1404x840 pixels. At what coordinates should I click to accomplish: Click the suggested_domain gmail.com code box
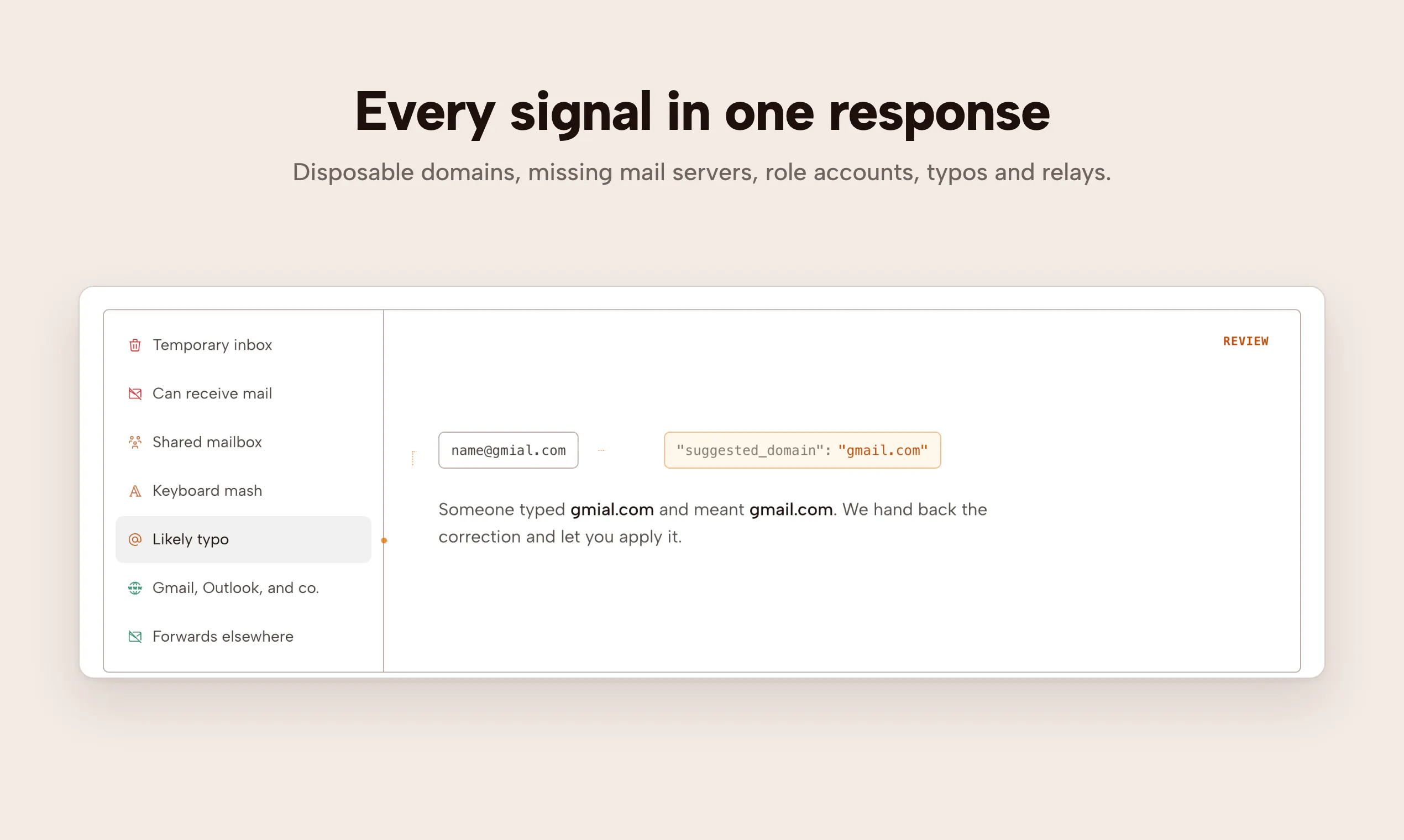click(x=802, y=450)
